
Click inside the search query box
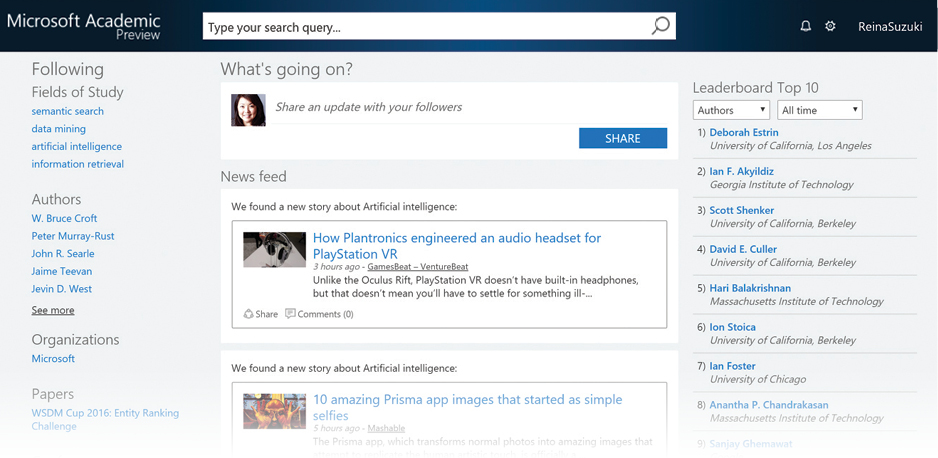420,27
